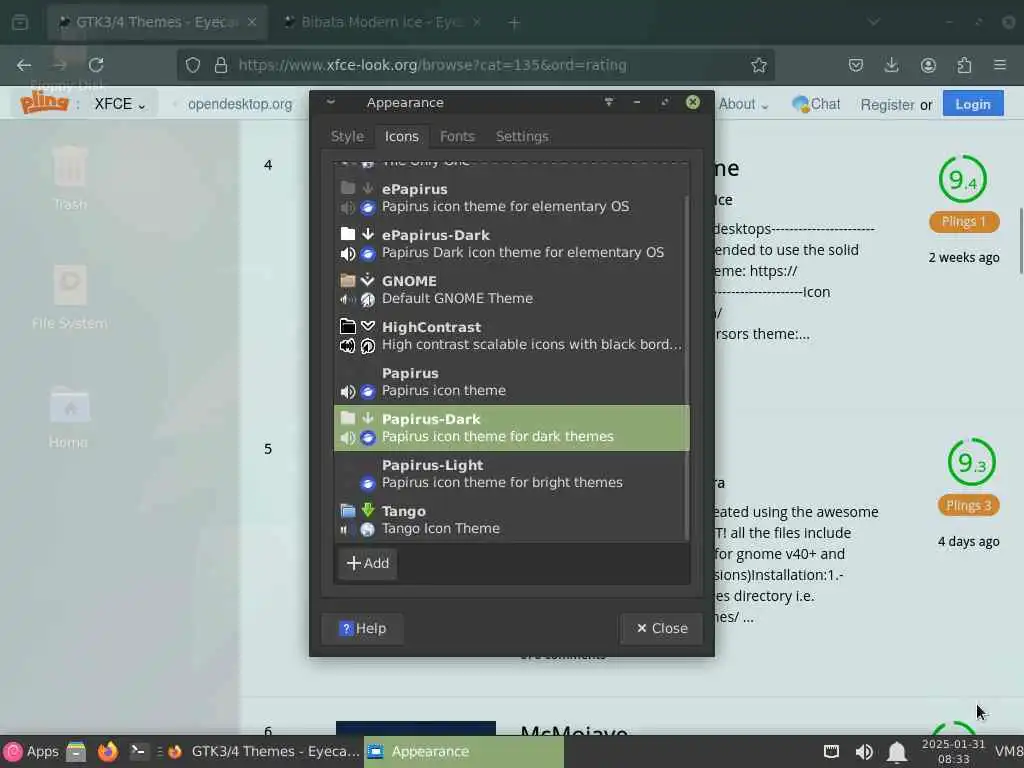The width and height of the screenshot is (1024, 768).
Task: Expand the XFCE site dropdown
Action: [120, 104]
